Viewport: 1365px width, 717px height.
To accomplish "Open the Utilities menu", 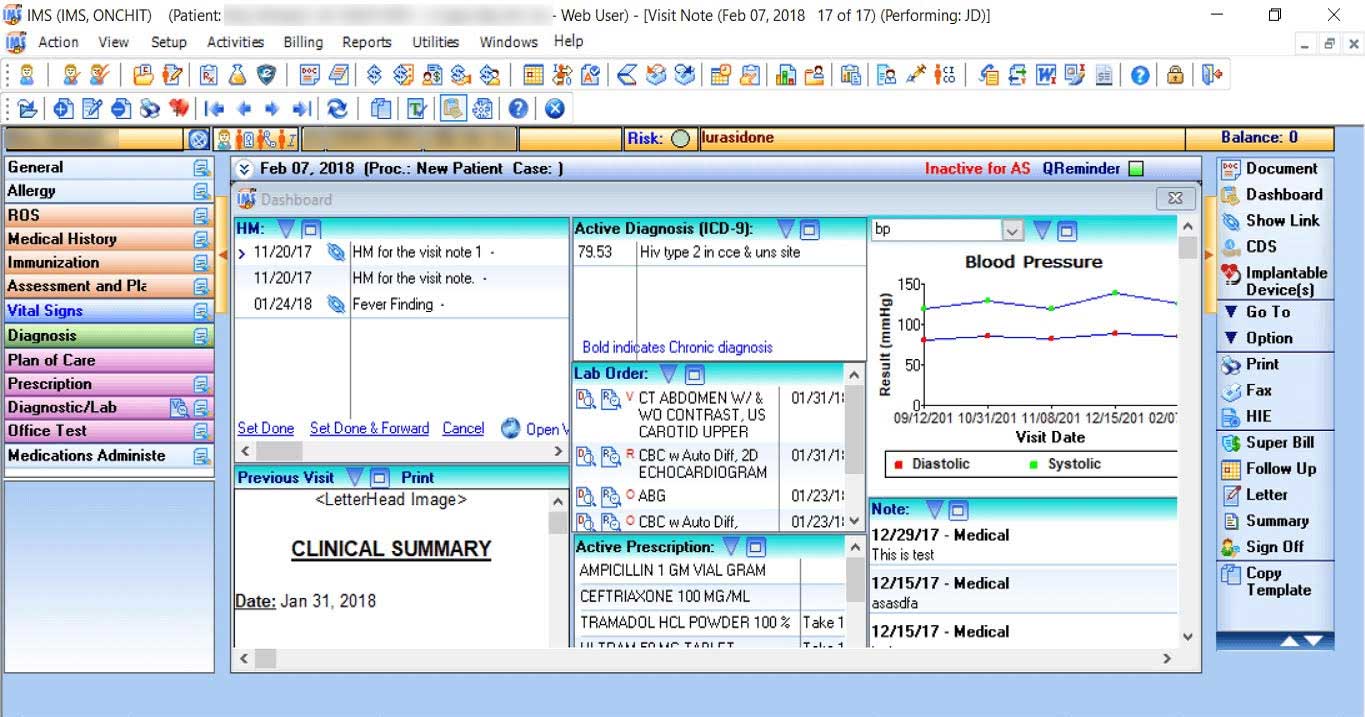I will [x=435, y=42].
